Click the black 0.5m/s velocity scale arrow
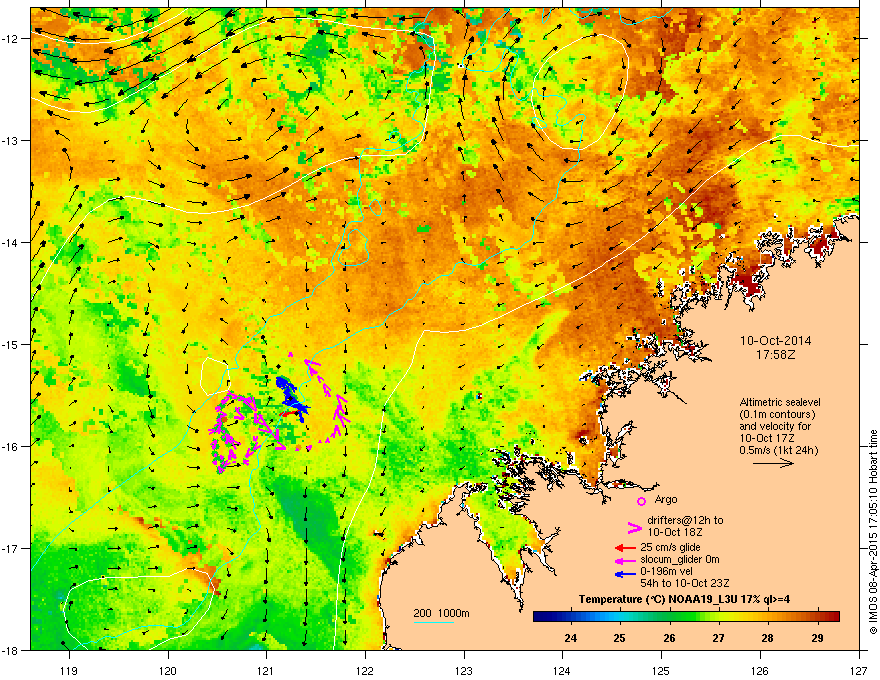Viewport: 880px width, 680px height. click(773, 463)
